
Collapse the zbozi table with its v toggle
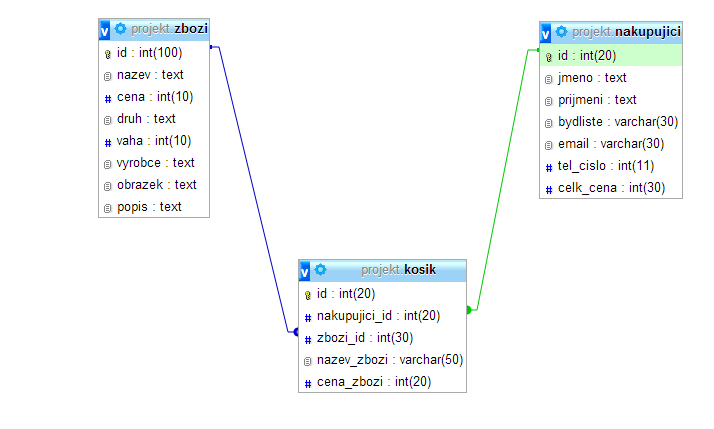coord(105,29)
